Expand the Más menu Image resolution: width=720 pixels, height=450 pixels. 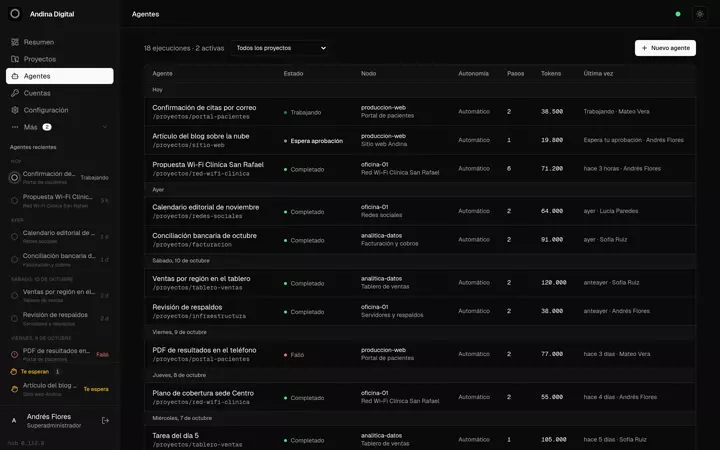point(60,127)
